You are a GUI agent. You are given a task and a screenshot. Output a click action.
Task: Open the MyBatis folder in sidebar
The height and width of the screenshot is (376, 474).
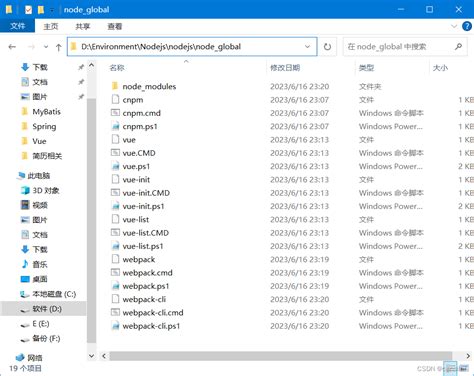pos(46,111)
